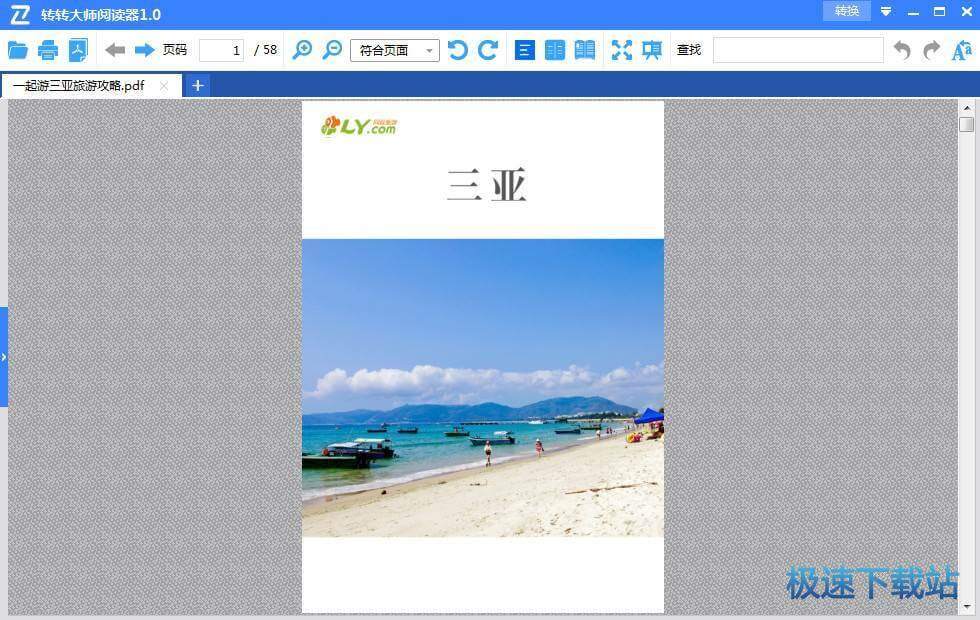Open the print dialog
980x620 pixels.
(47, 49)
